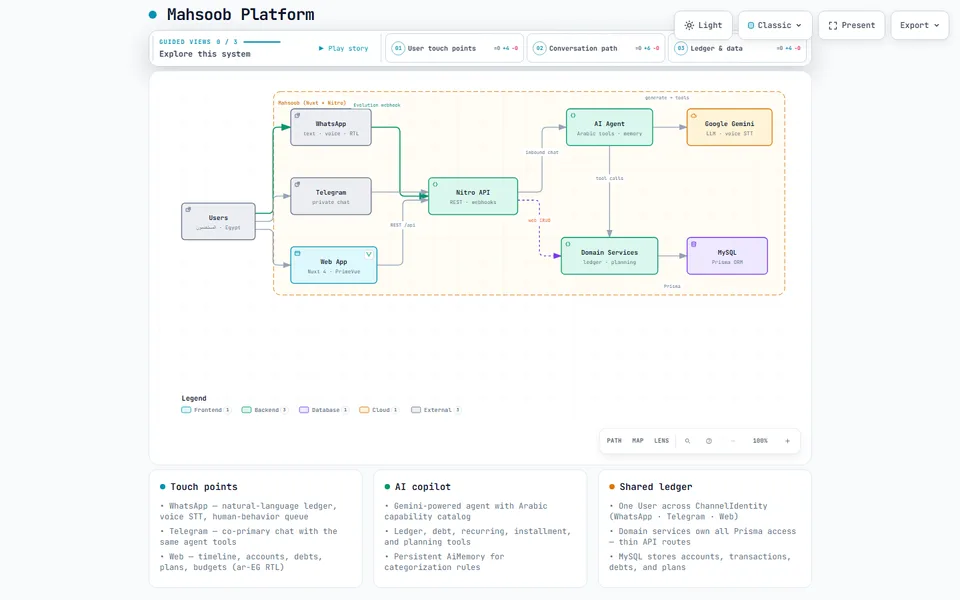Toggle the Light theme sun button

703,25
